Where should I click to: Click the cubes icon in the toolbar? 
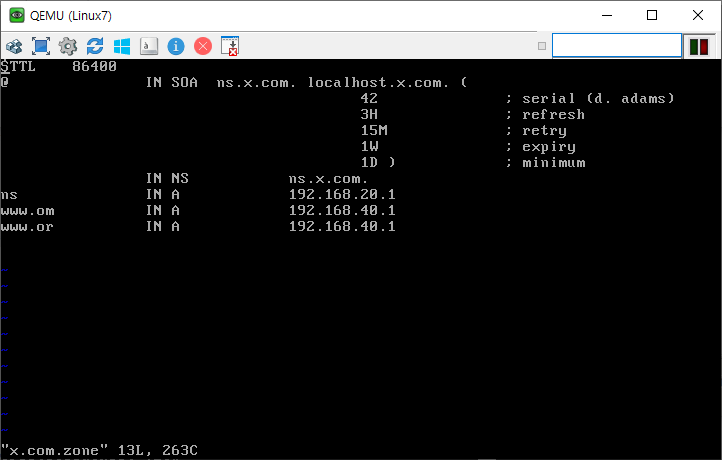[14, 46]
